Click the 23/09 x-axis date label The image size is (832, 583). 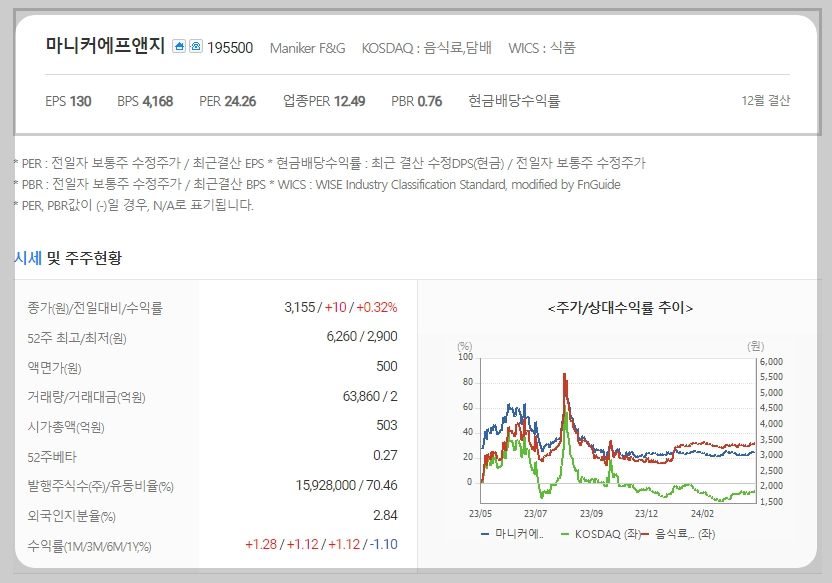point(591,514)
